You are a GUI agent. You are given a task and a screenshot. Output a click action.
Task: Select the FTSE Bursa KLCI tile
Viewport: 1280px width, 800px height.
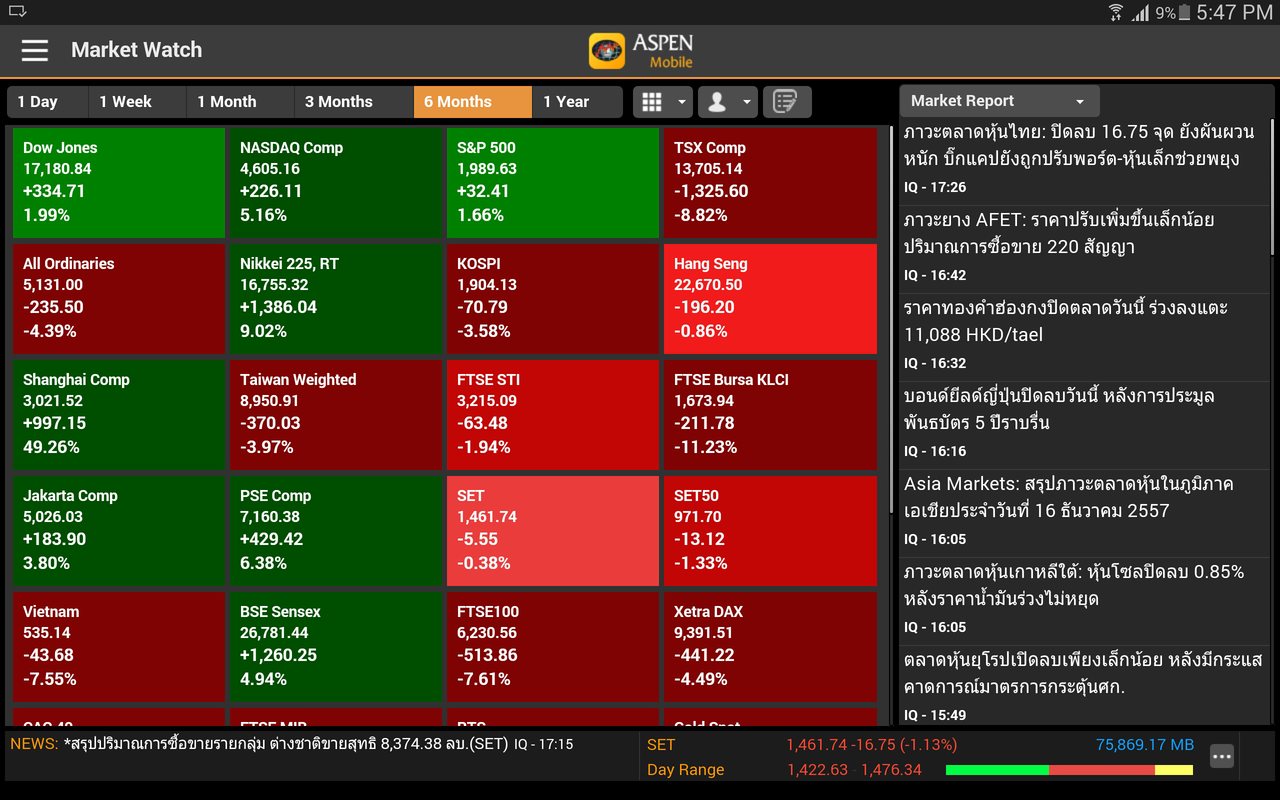770,414
